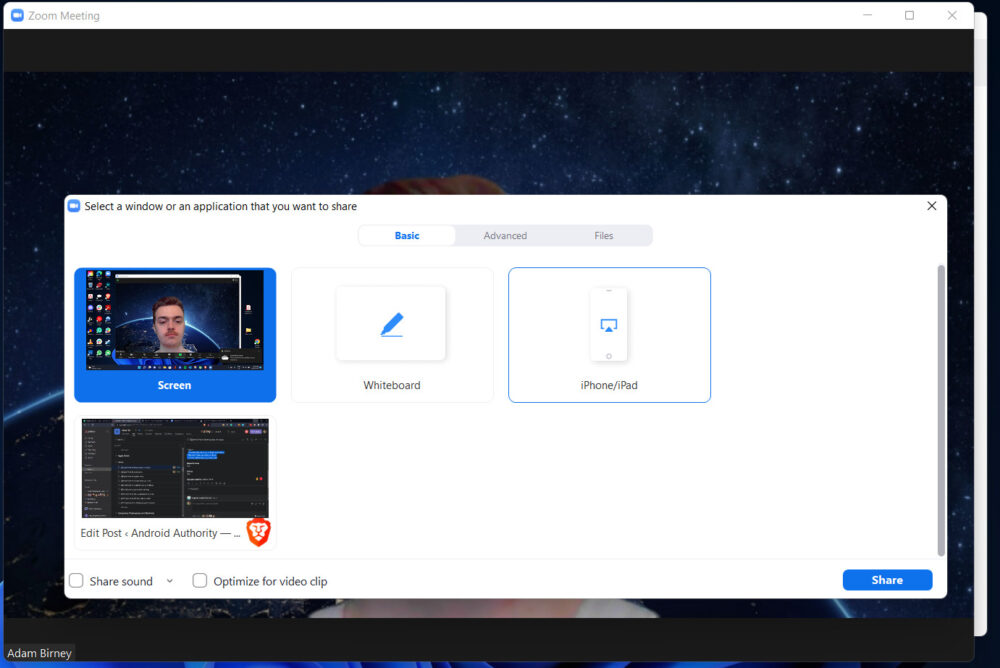
Task: Click the Zoom icon in the meeting title bar
Action: (17, 15)
